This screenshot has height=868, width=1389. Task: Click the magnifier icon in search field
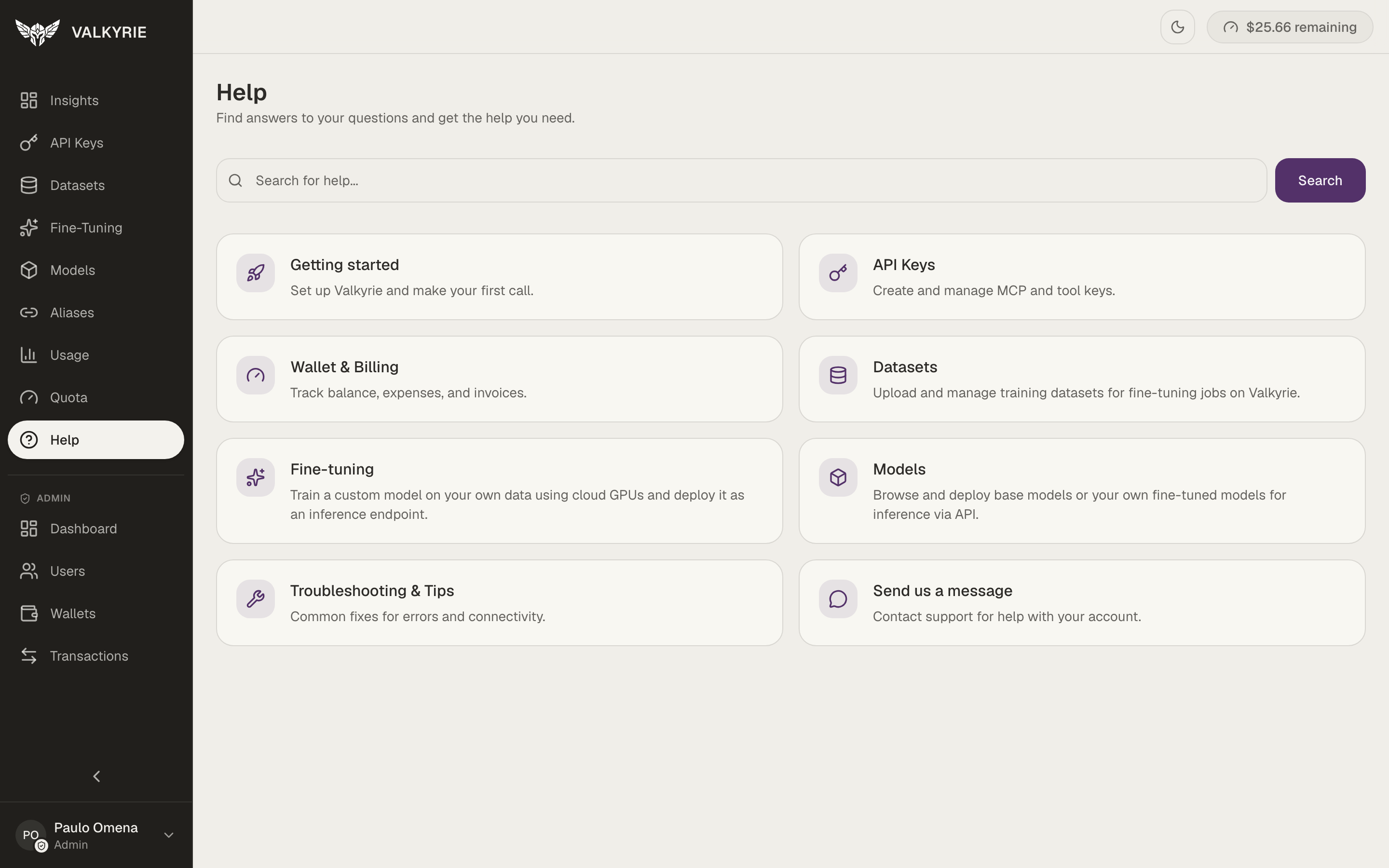pos(235,181)
